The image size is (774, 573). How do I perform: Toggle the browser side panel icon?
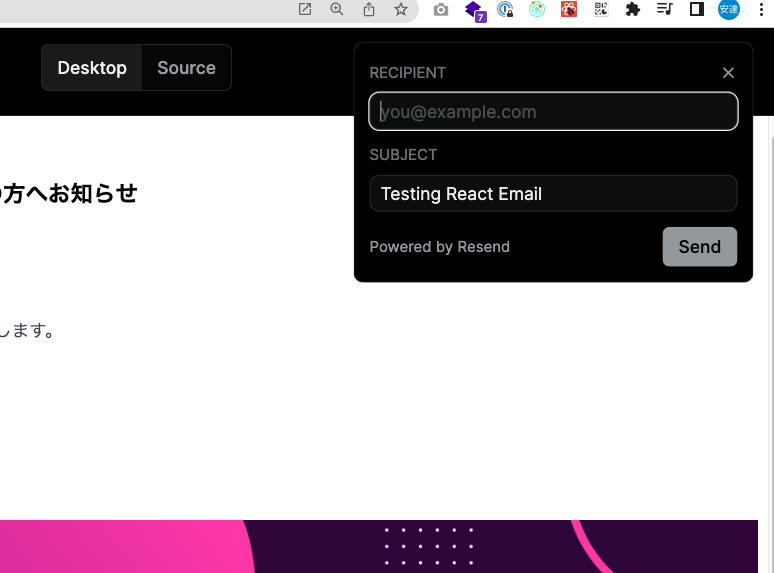click(x=697, y=9)
